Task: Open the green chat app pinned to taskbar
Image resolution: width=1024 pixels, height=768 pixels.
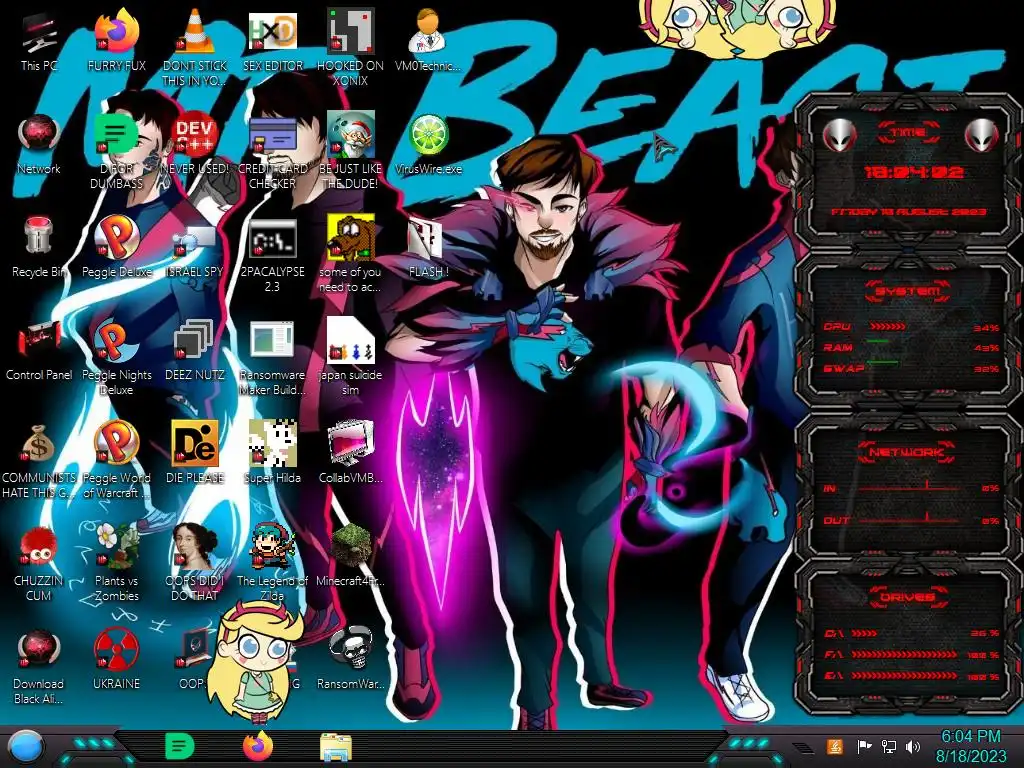Action: (x=180, y=746)
